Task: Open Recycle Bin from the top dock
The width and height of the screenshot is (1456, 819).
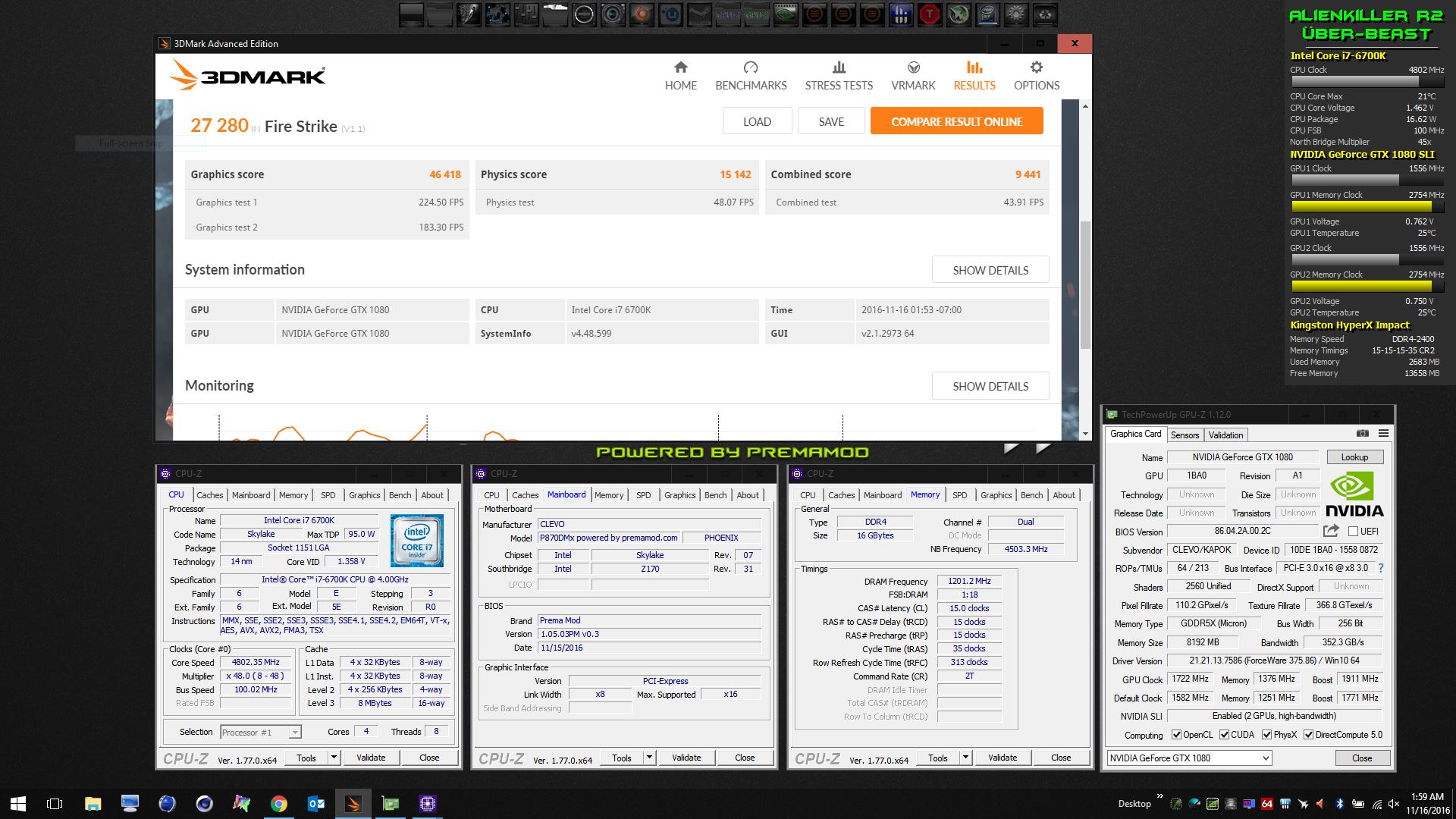Action: [1044, 14]
